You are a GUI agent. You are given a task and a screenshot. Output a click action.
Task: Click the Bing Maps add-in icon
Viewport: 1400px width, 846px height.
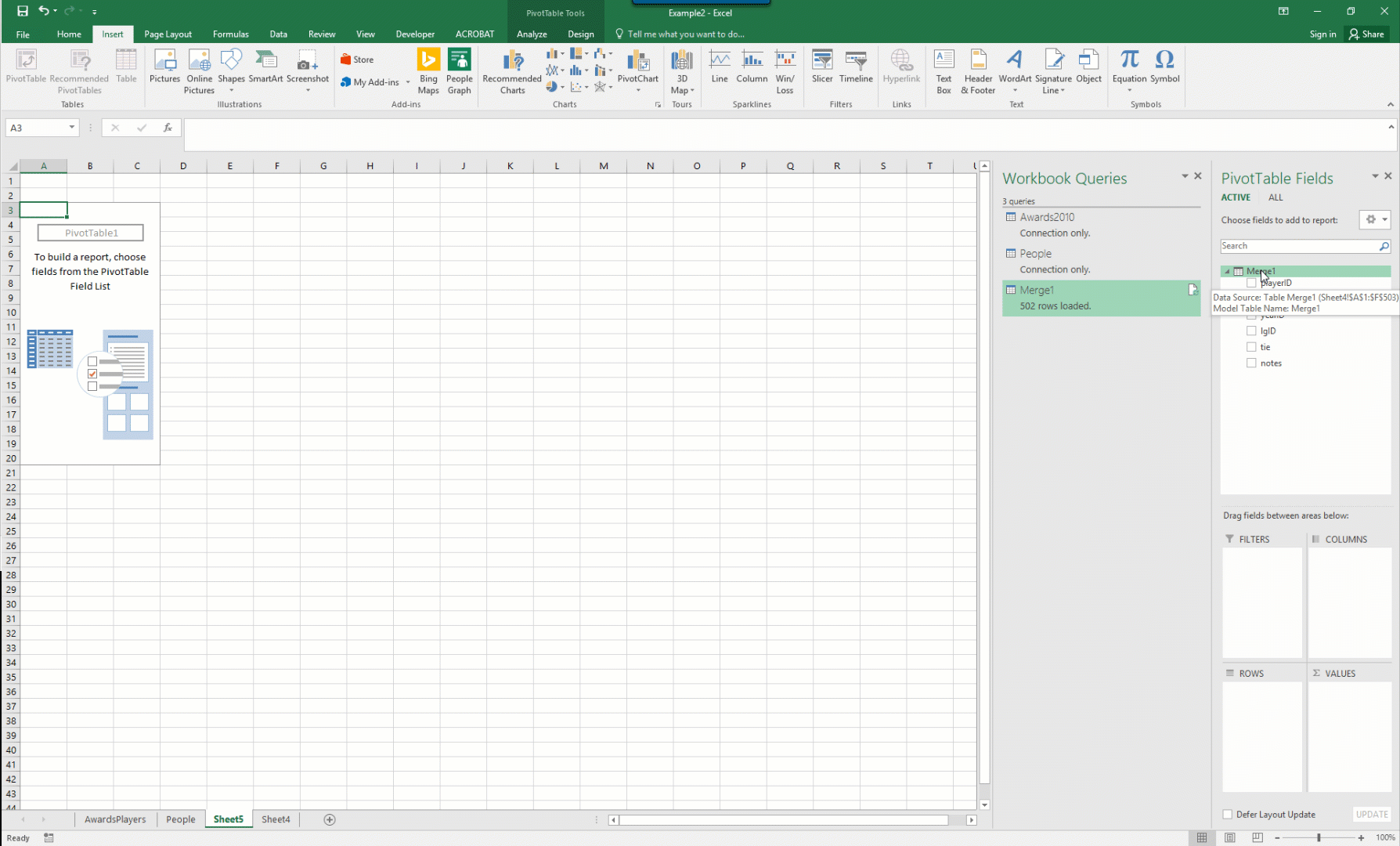coord(428,62)
